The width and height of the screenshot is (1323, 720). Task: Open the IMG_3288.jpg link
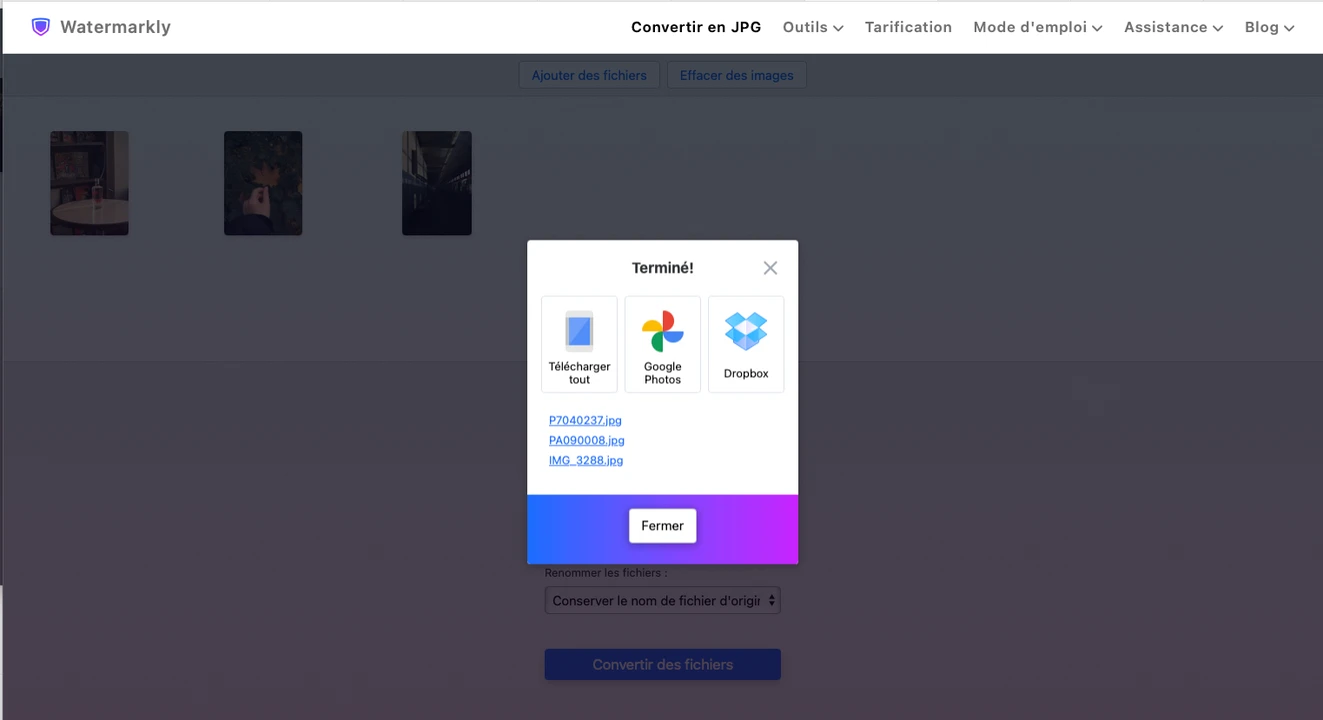pyautogui.click(x=586, y=460)
